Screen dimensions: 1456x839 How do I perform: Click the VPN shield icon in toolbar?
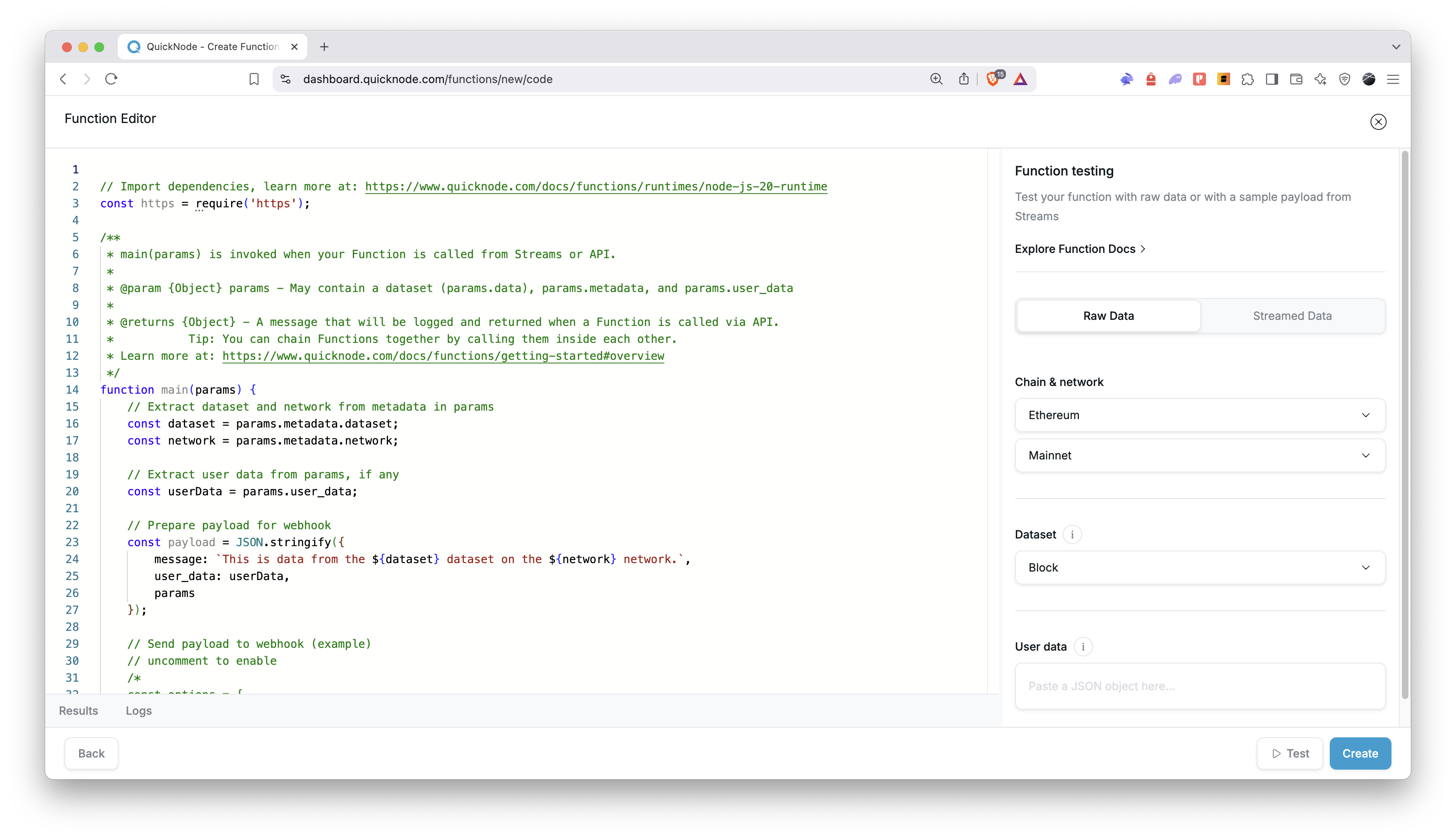pyautogui.click(x=1344, y=79)
